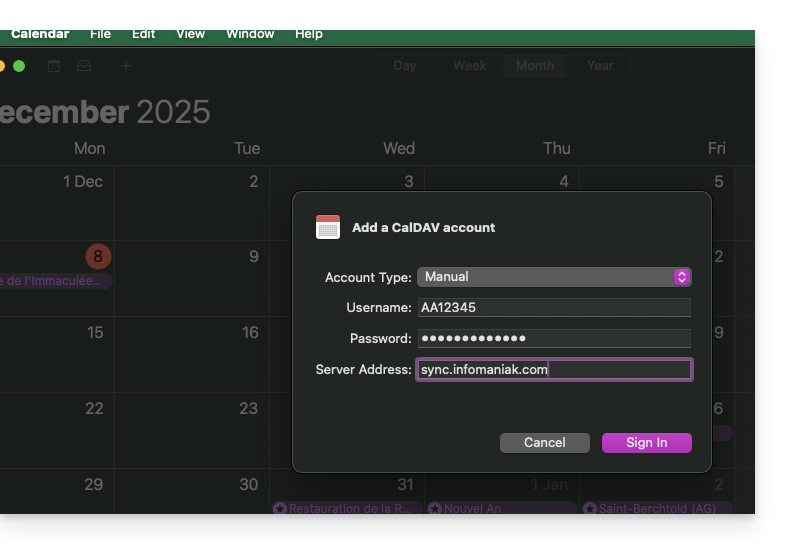The width and height of the screenshot is (785, 544).
Task: Open the invitations inbox icon
Action: tap(84, 66)
